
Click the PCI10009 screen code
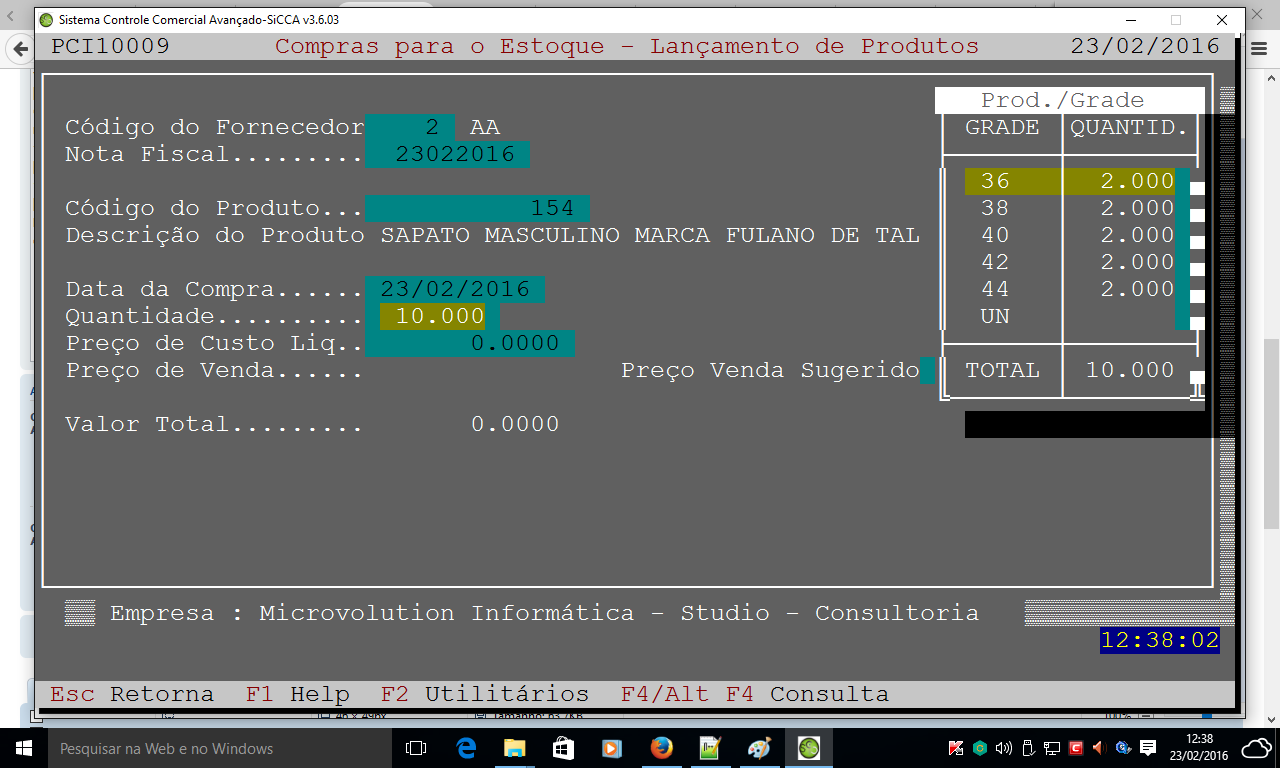tap(110, 46)
